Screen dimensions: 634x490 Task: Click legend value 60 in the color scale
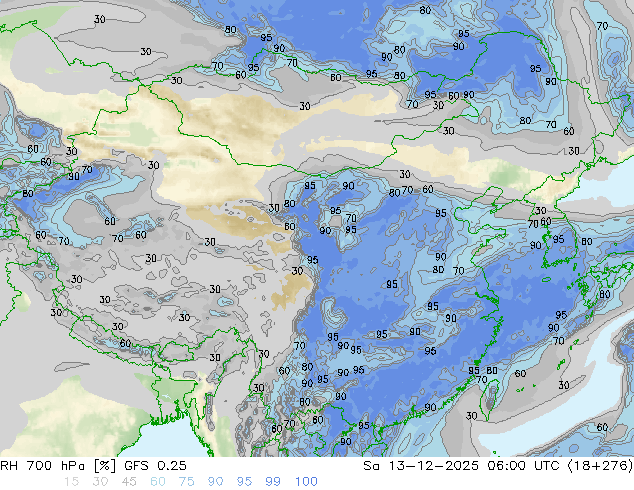[158, 482]
